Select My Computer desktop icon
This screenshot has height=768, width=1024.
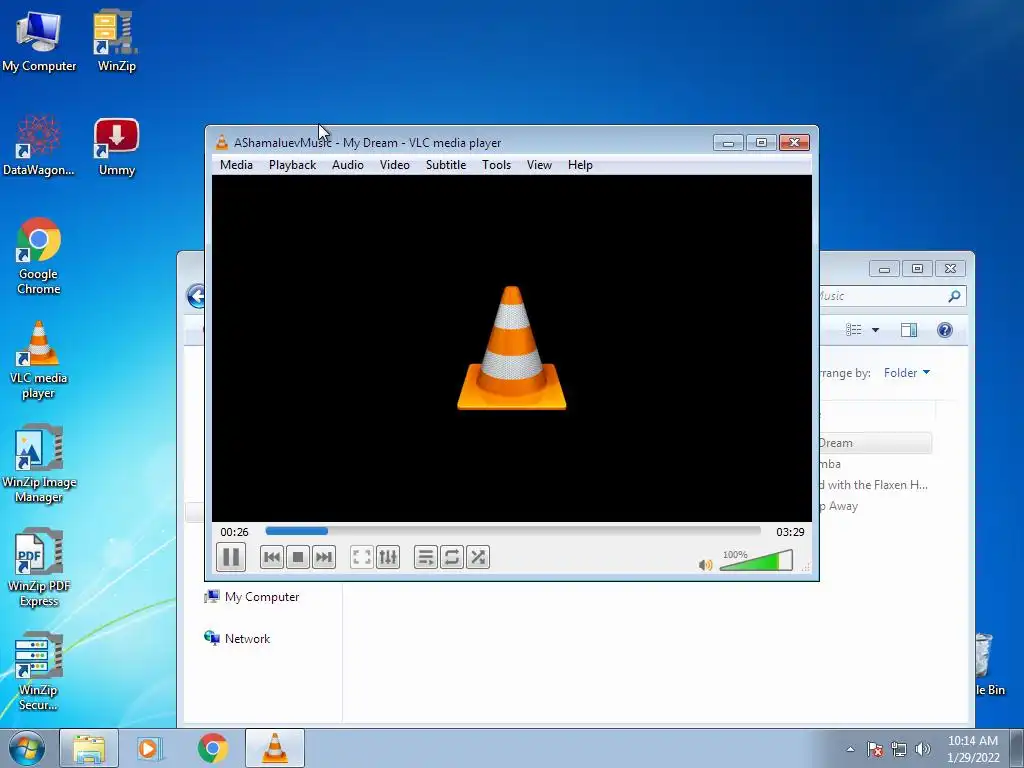click(39, 40)
